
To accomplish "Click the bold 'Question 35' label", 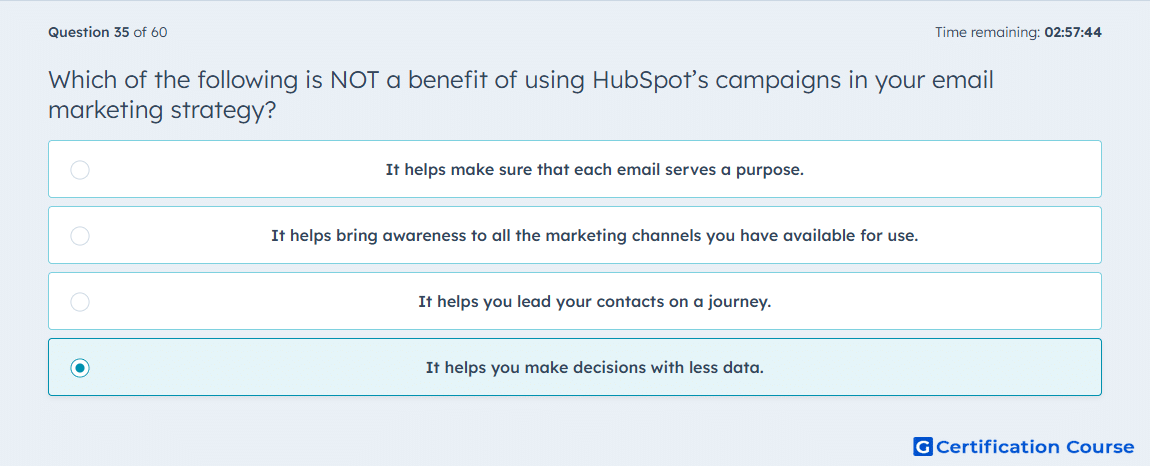I will click(x=89, y=32).
